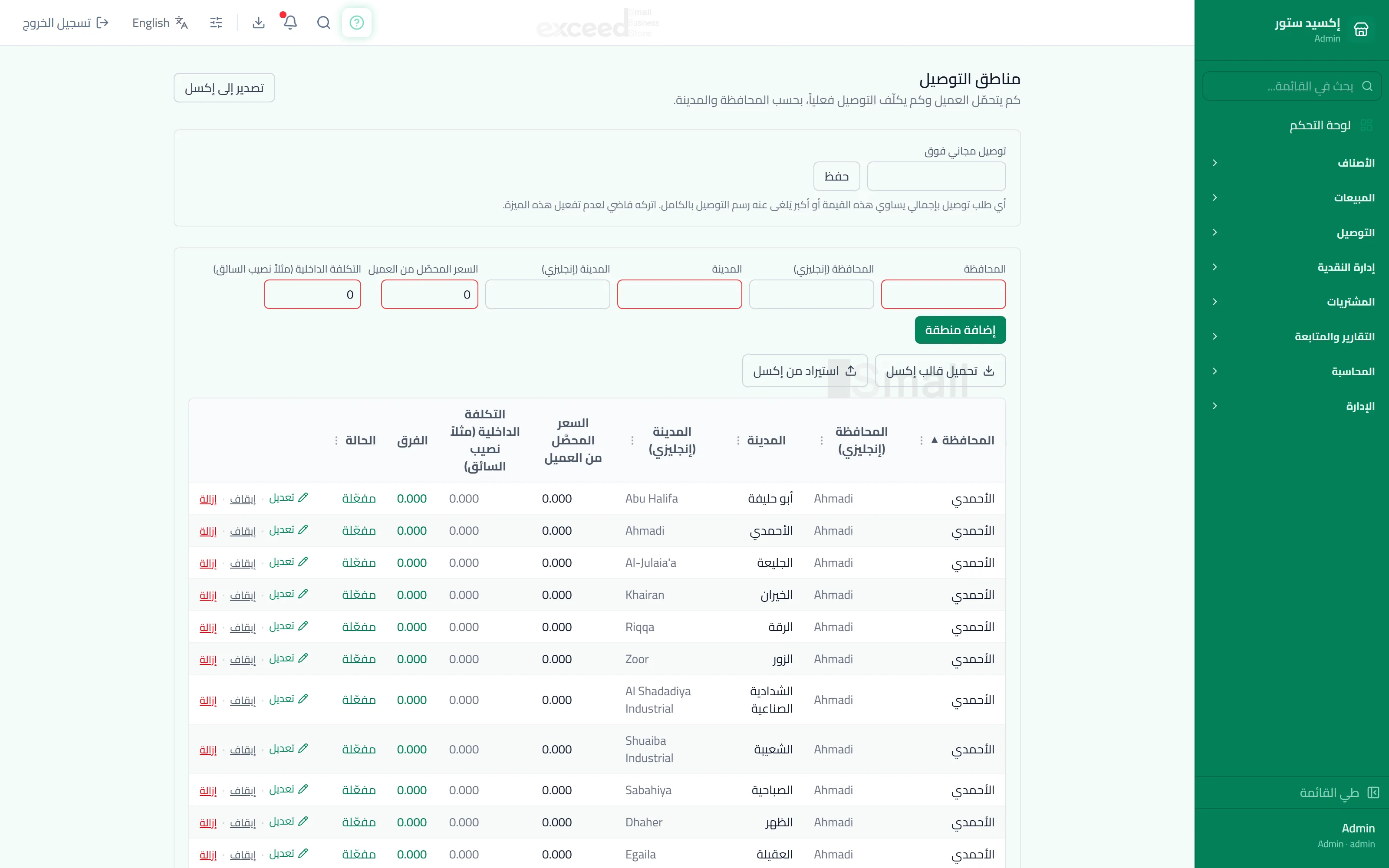Click the تصدير إلى إكسل export button
Screen dimensions: 1389x868
pyautogui.click(x=224, y=88)
